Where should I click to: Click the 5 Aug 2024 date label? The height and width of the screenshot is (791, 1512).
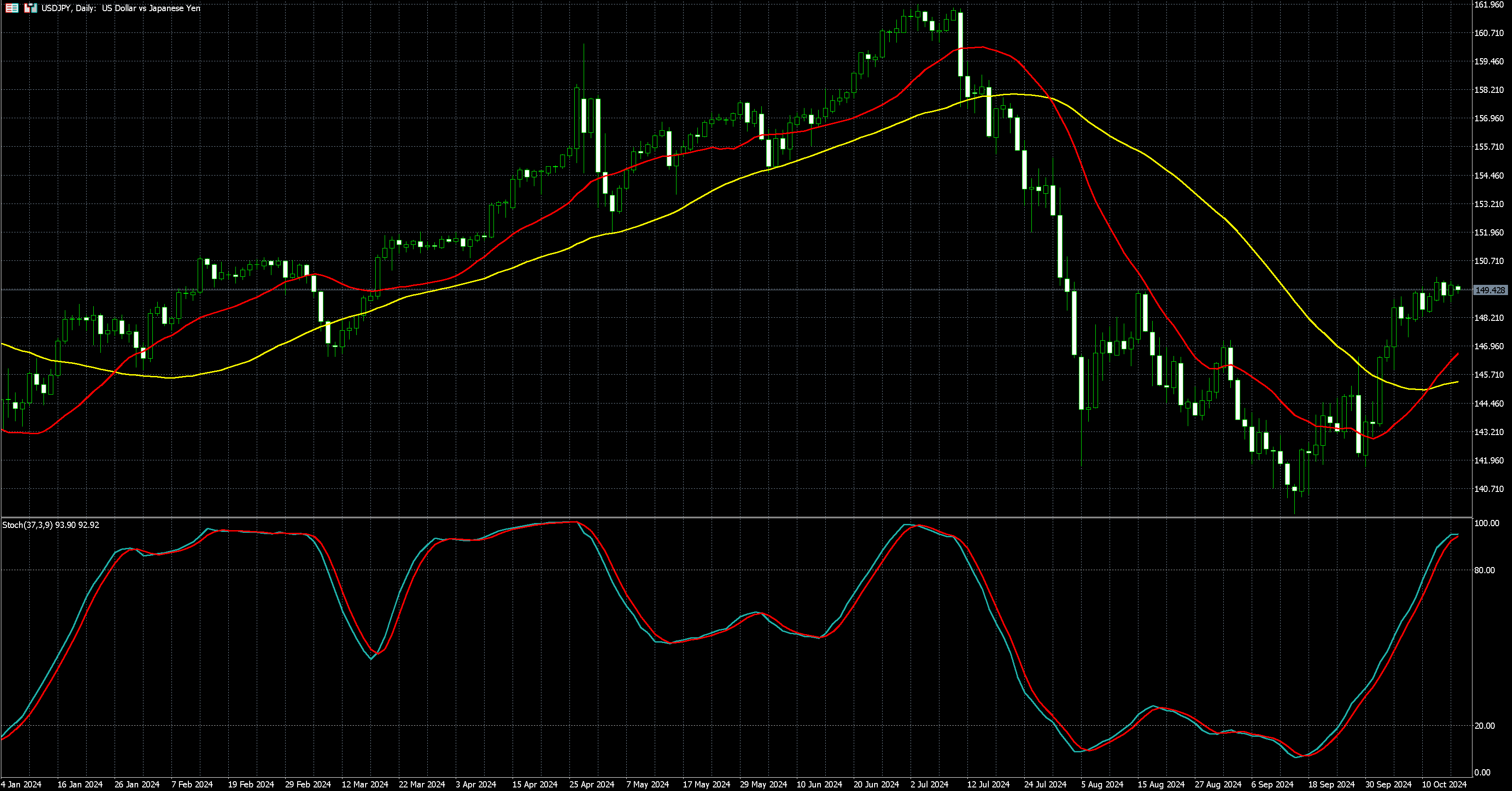point(1102,784)
